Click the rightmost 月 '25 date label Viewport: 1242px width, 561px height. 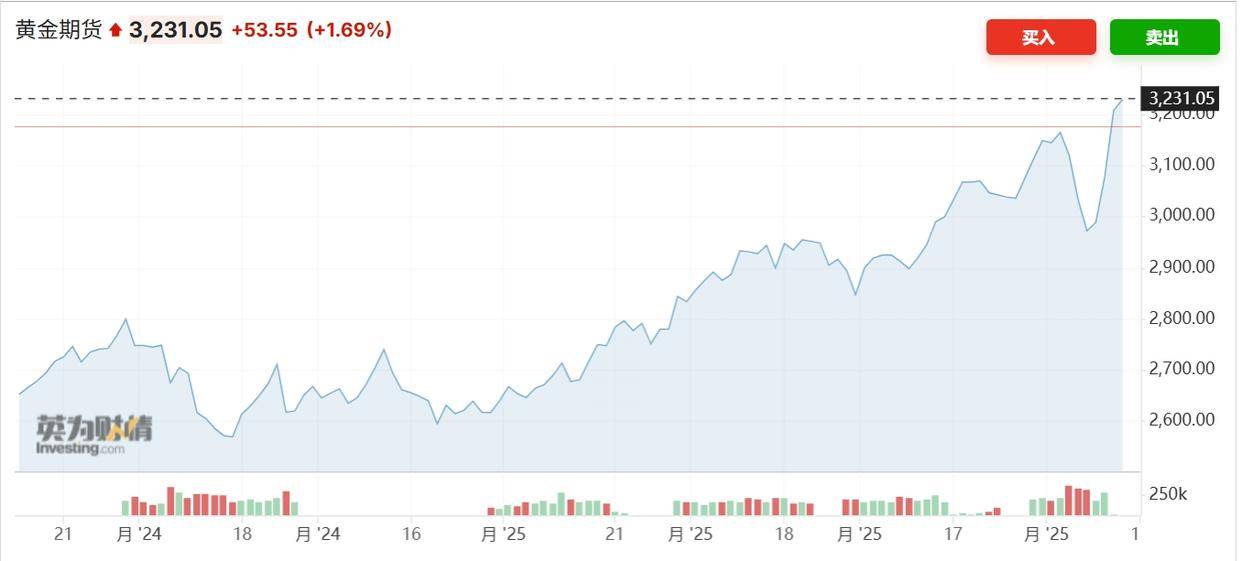(x=1047, y=535)
